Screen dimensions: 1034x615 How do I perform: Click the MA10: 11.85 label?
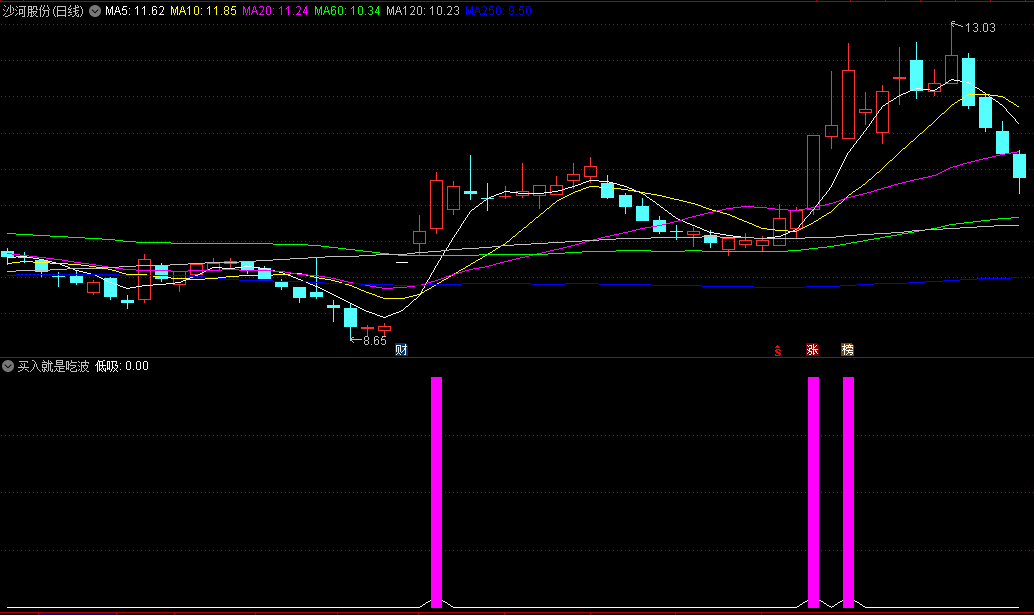[203, 11]
